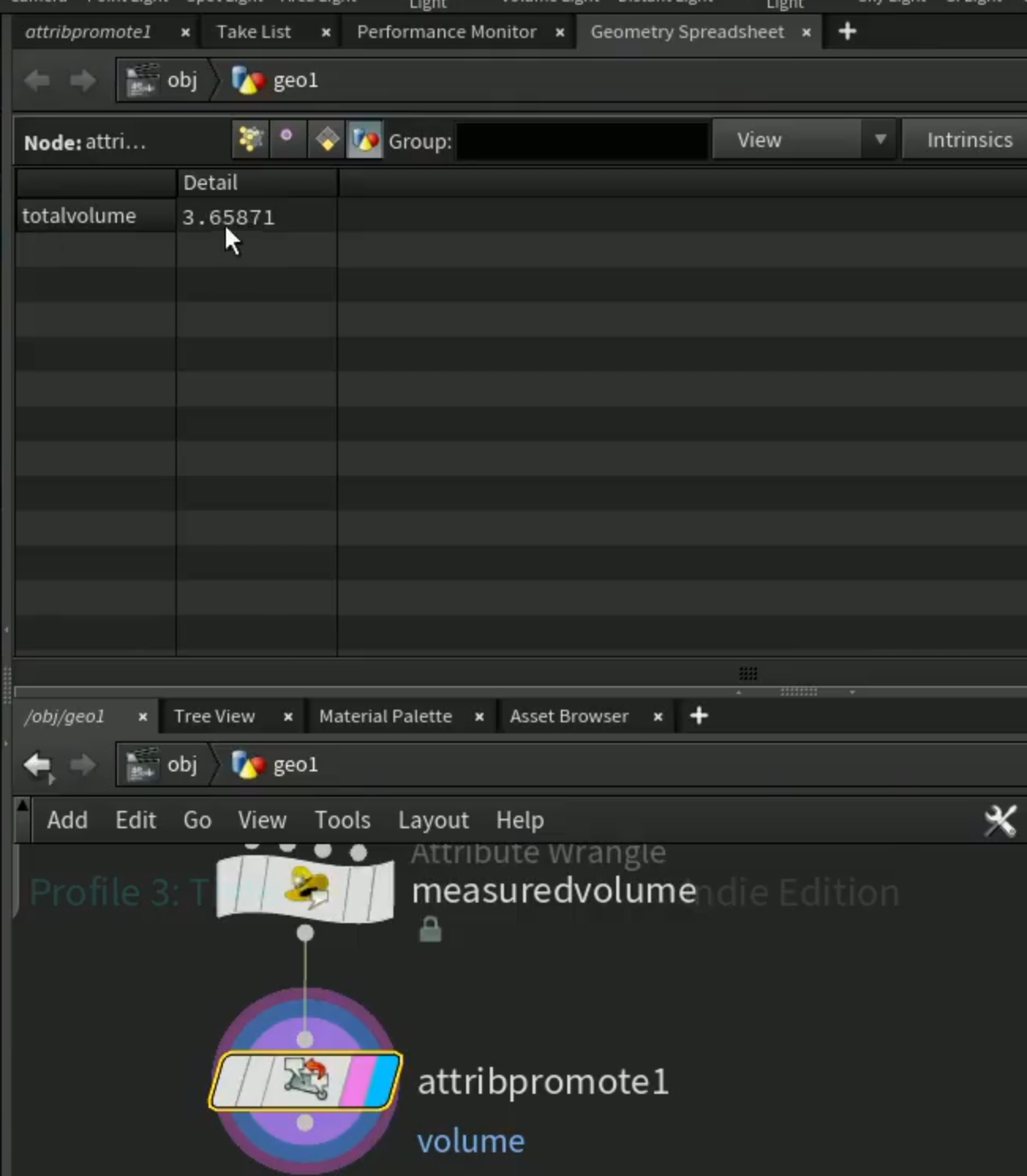Click obj in network pane path

click(163, 764)
